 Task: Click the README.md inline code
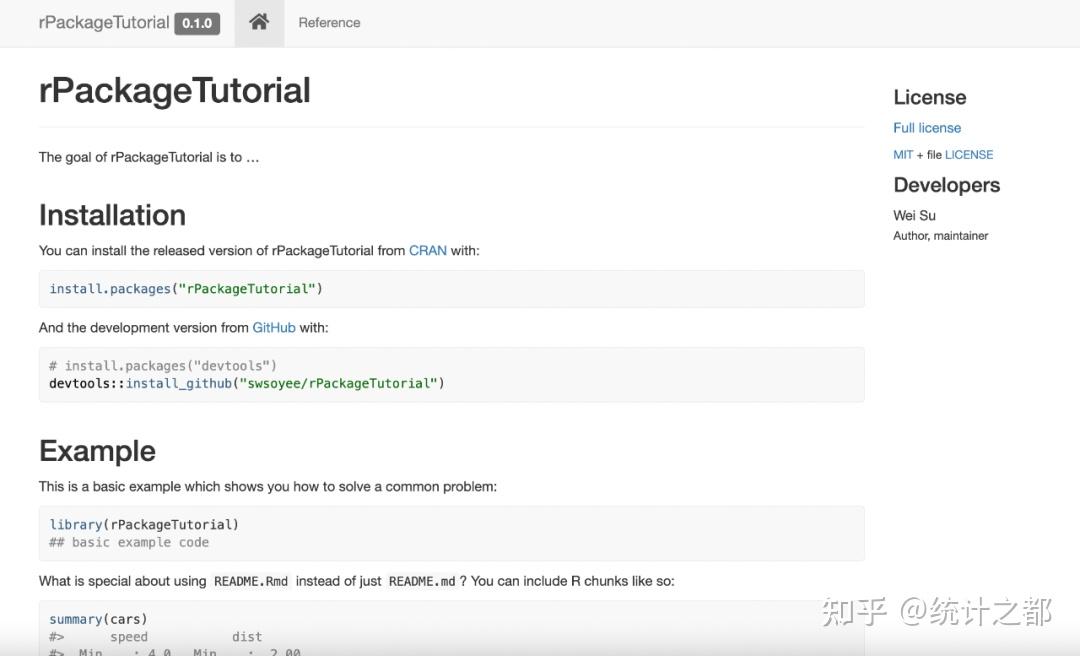[421, 581]
